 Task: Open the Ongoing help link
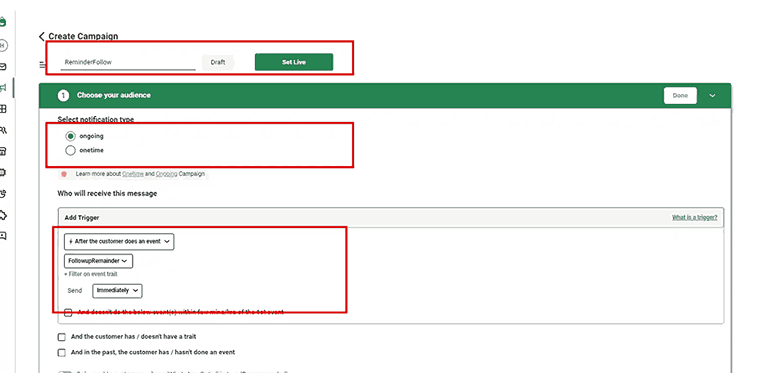coord(167,174)
